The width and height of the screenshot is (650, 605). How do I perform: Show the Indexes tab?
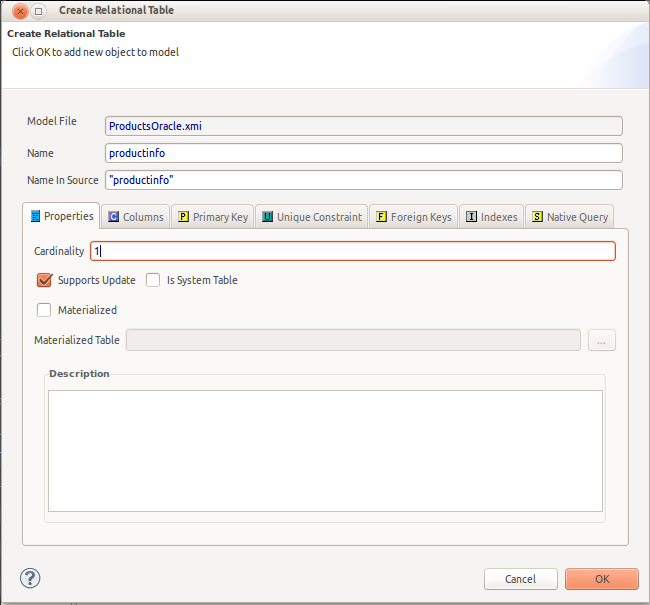click(x=492, y=216)
